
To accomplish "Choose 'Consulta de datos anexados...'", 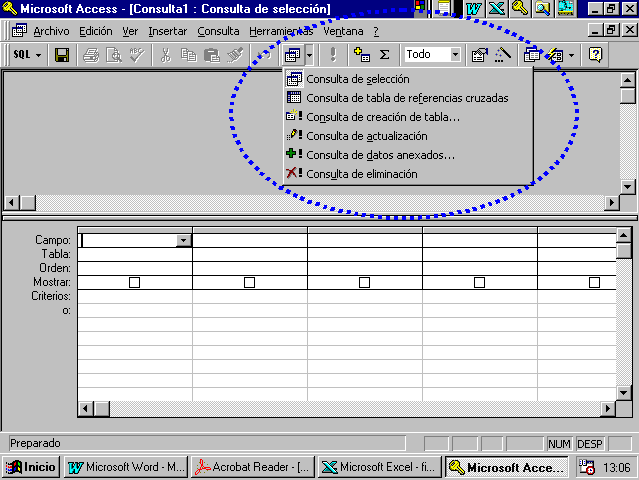I will click(x=408, y=155).
